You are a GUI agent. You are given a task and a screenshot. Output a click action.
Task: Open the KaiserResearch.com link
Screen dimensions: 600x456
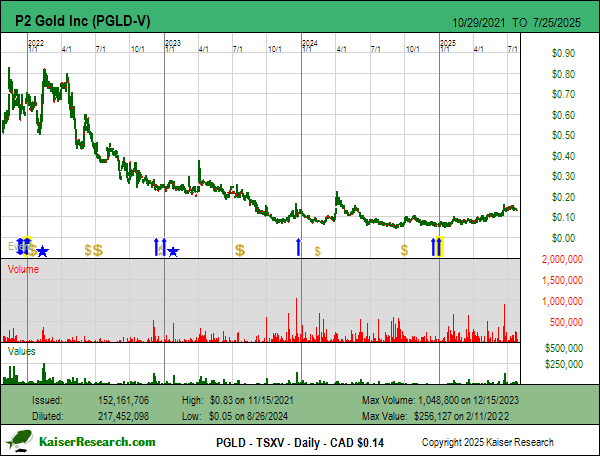(x=97, y=442)
